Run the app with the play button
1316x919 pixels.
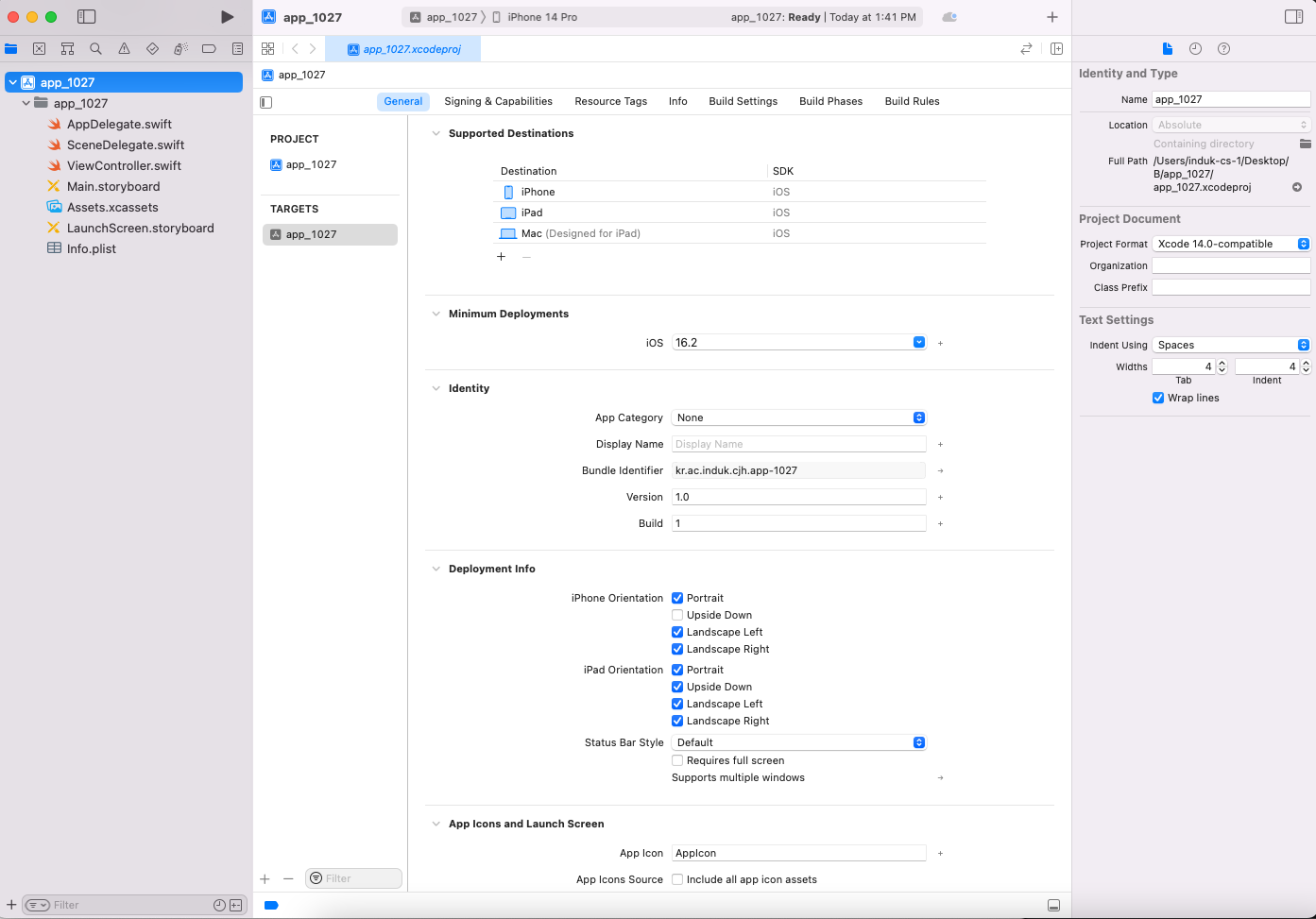(x=227, y=17)
